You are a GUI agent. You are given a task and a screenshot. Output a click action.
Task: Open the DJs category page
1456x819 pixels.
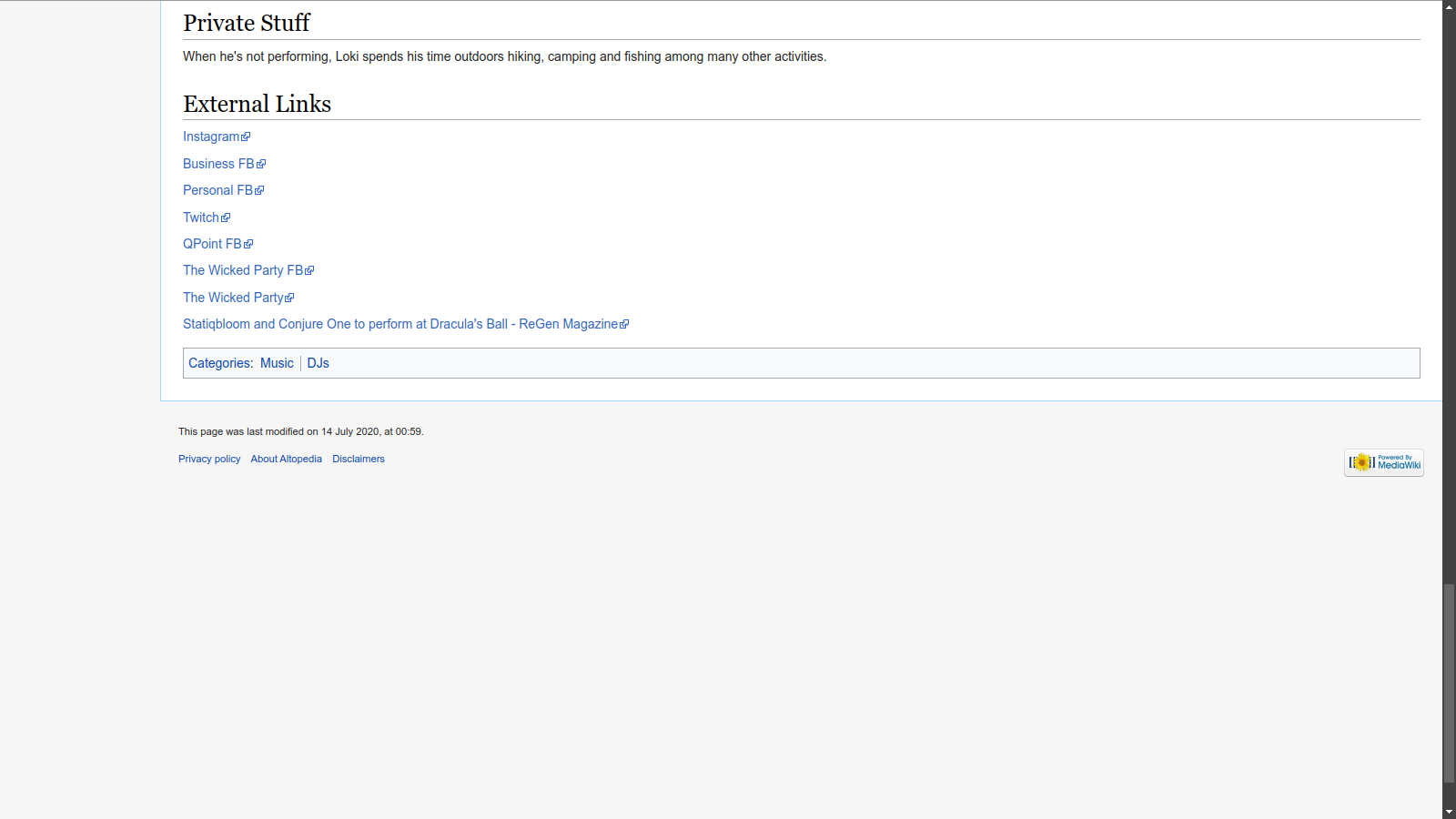pyautogui.click(x=318, y=363)
